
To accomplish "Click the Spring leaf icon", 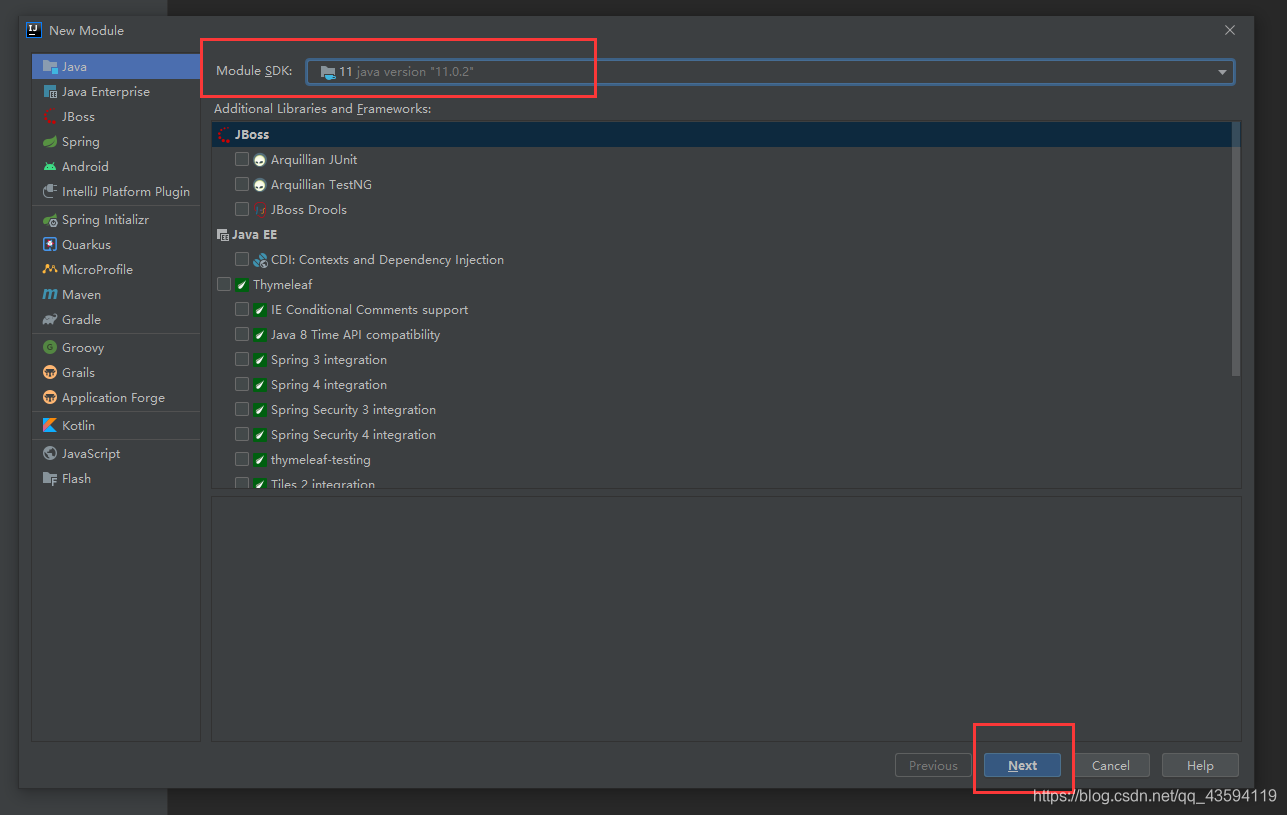I will click(50, 142).
